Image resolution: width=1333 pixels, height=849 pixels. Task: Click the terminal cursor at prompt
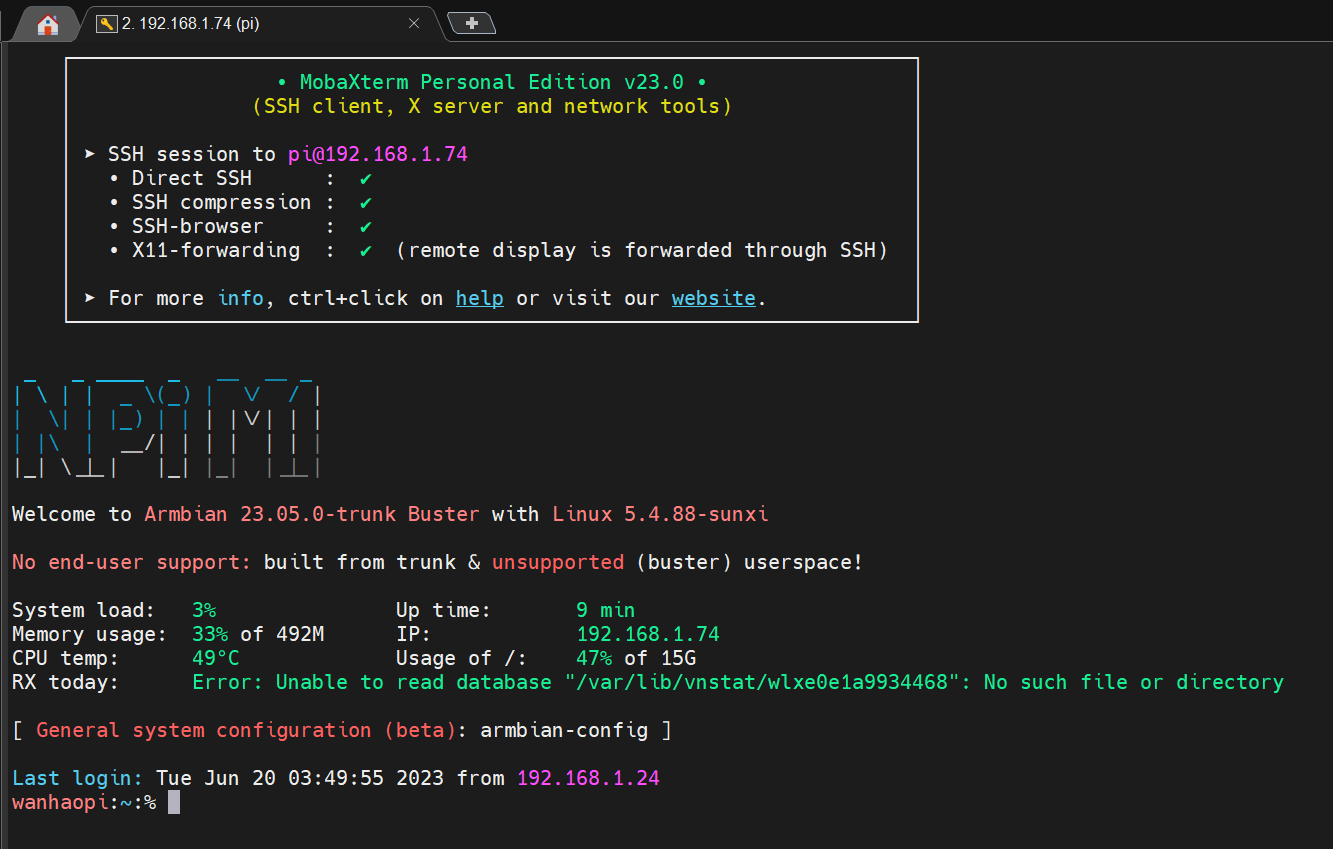[x=174, y=802]
